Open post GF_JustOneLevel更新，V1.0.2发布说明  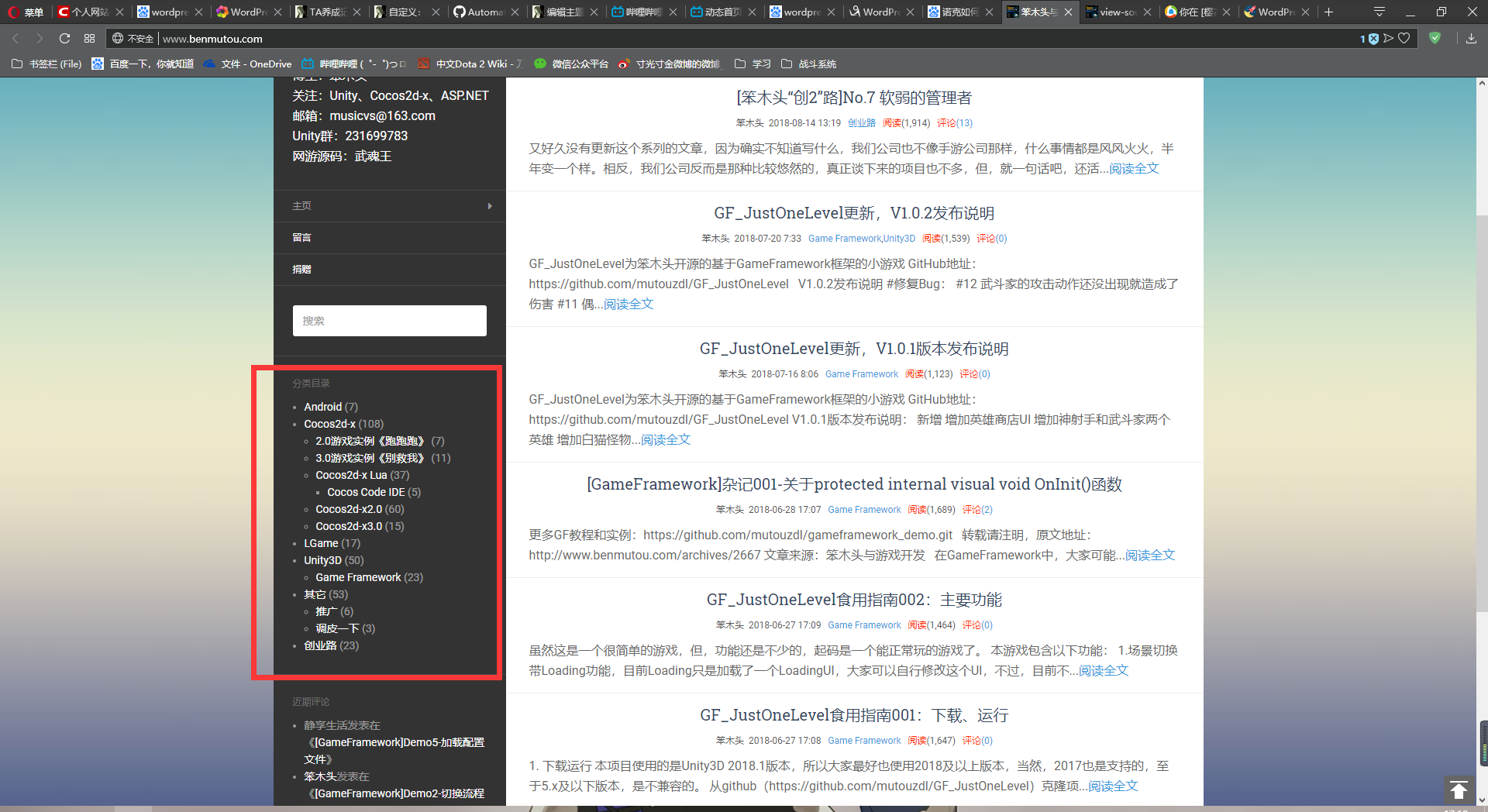tap(854, 213)
